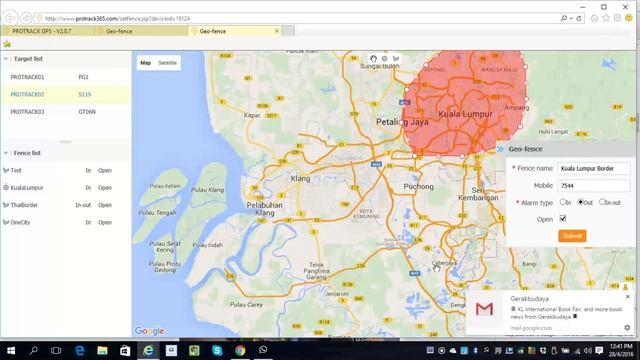Viewport: 640px width, 360px height.
Task: Click the search magnifier in address bar
Action: (x=564, y=18)
